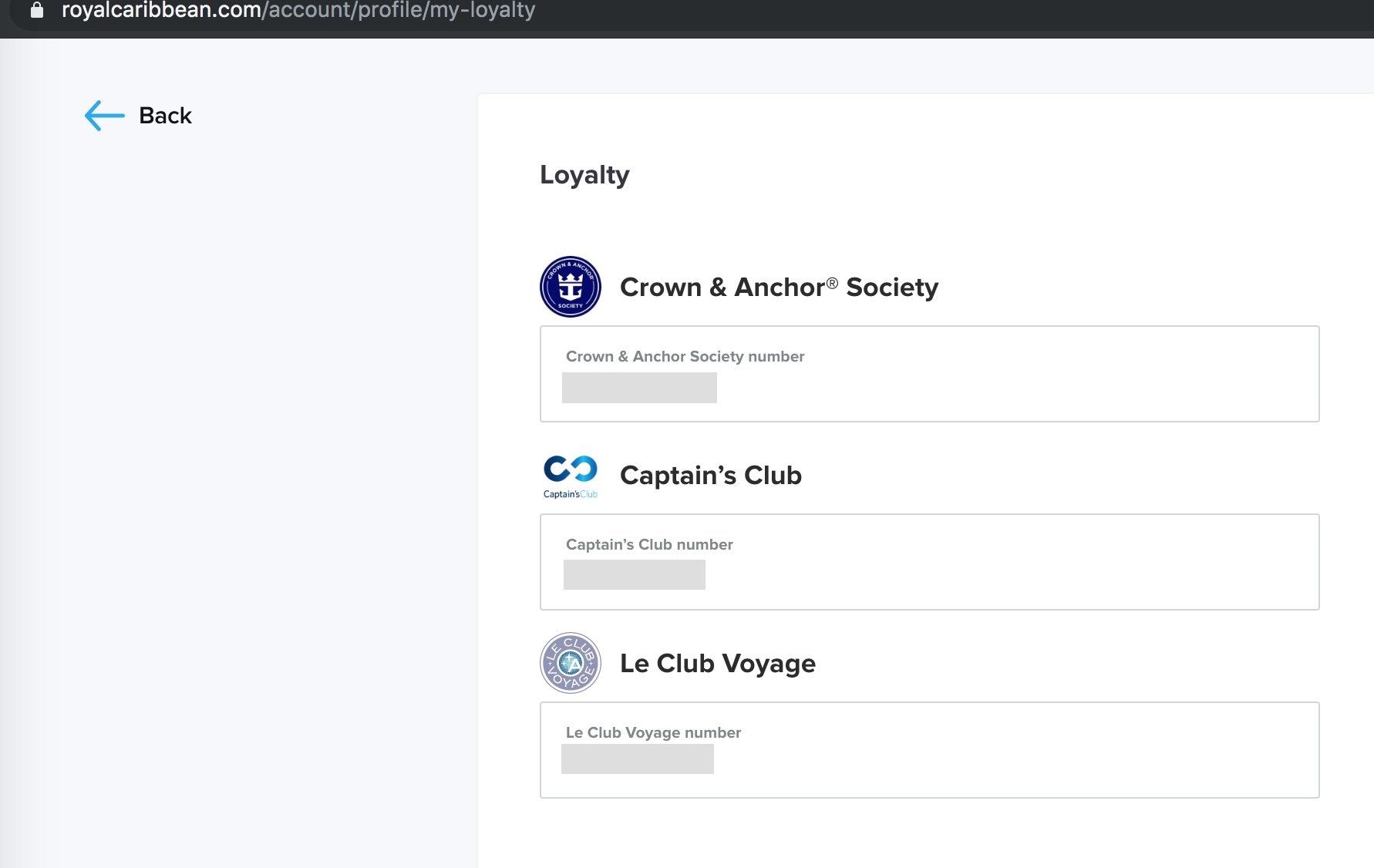Click the Crown & Anchor Society logo
The height and width of the screenshot is (868, 1374).
[x=571, y=287]
